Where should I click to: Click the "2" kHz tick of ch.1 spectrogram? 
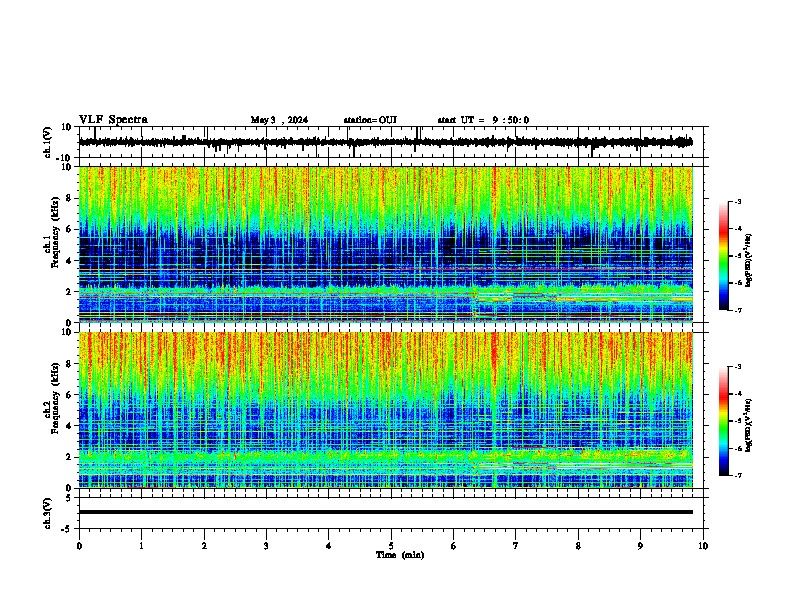[69, 292]
